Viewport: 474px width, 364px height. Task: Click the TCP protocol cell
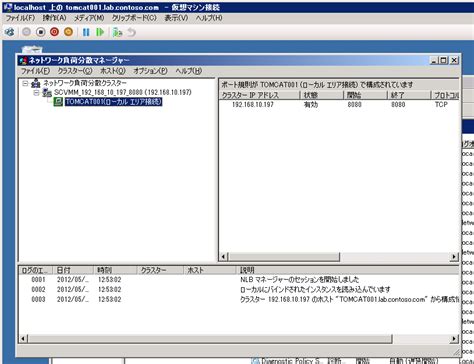[x=441, y=105]
